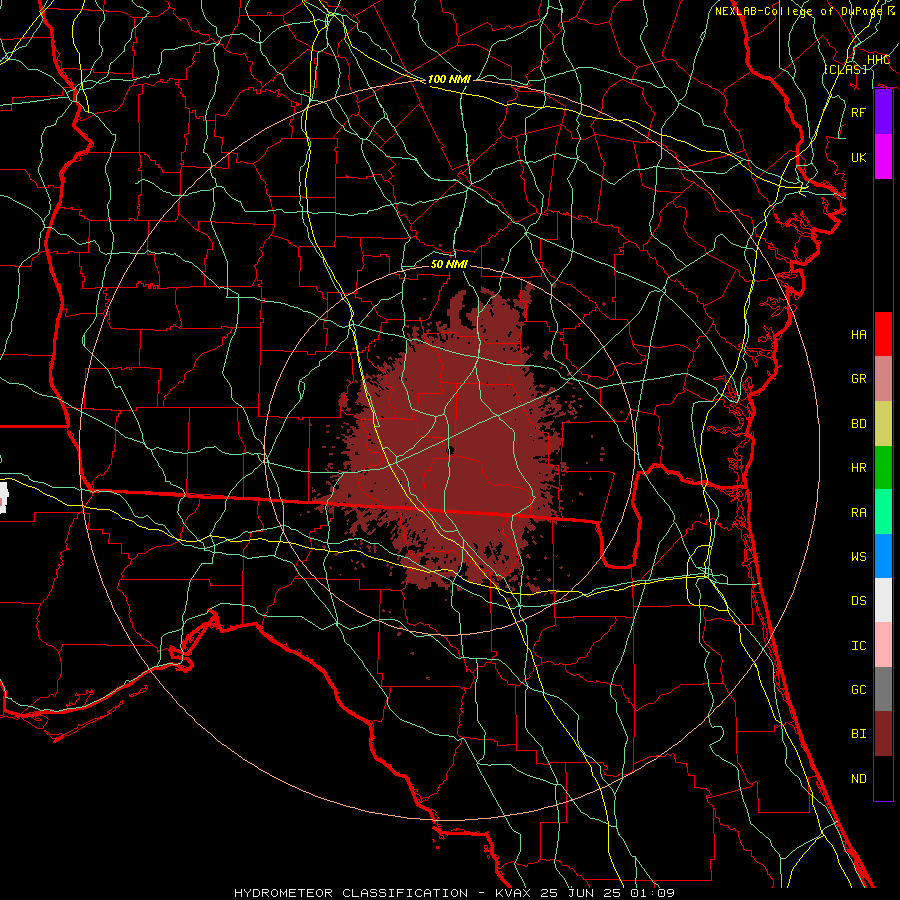Image resolution: width=900 pixels, height=900 pixels.
Task: Click the 100 NMI range ring label
Action: (x=449, y=79)
